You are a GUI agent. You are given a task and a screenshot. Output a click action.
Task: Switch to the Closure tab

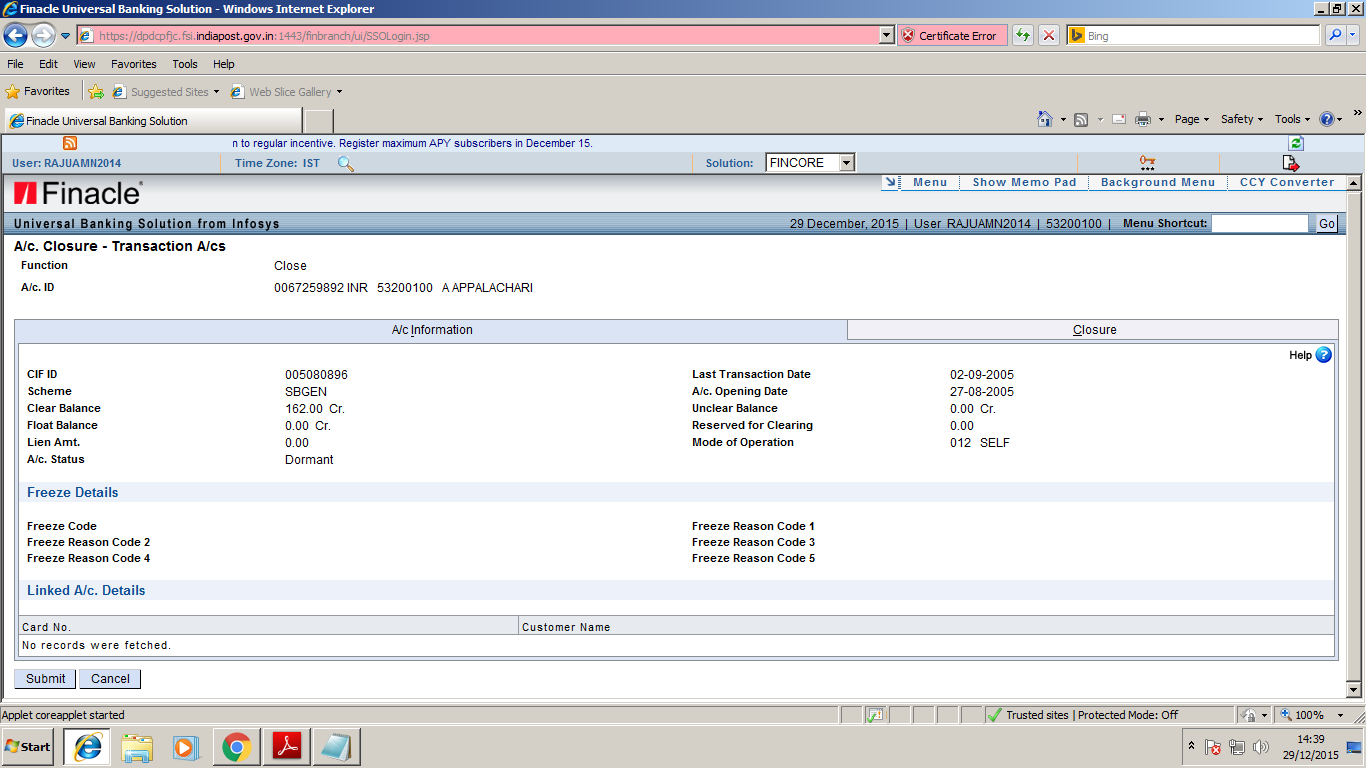1094,329
